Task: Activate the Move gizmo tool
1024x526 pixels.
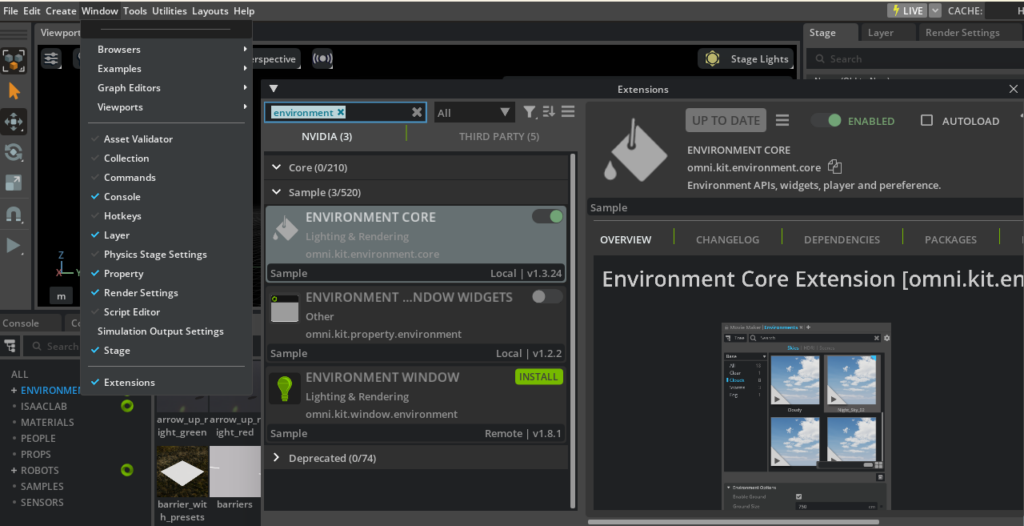Action: click(x=14, y=122)
